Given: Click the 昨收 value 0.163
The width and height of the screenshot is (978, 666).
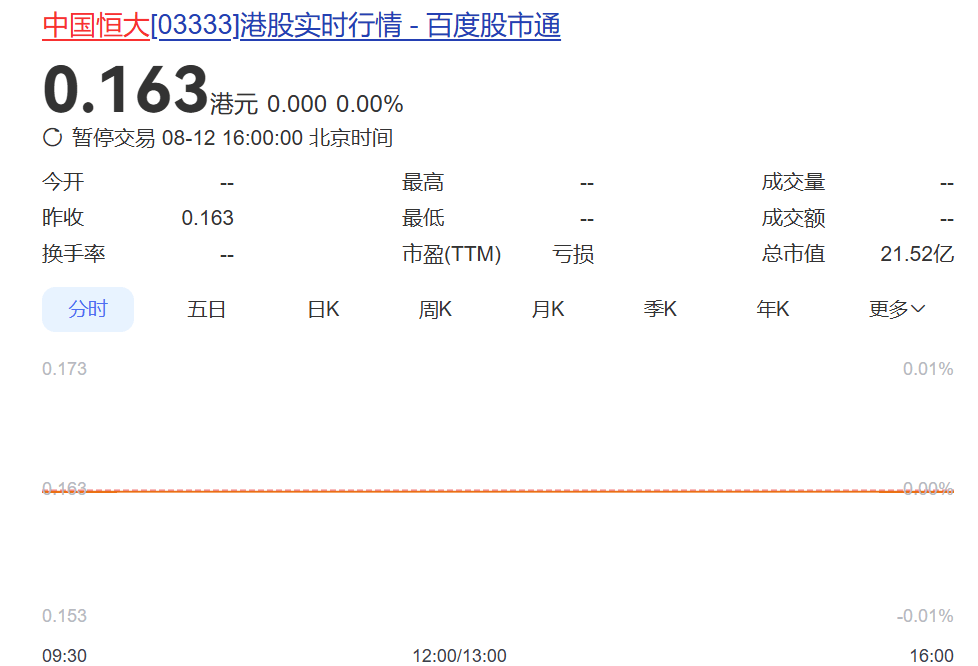Looking at the screenshot, I should [x=207, y=218].
